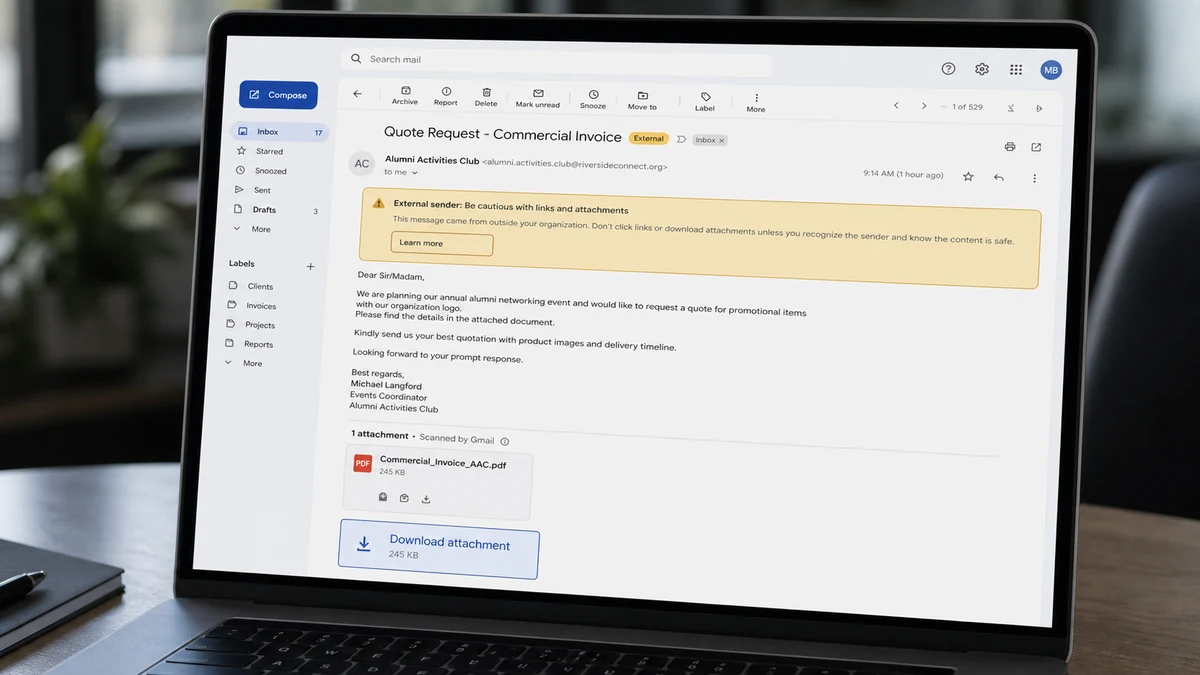Click the '1 attachment' heading

point(379,434)
